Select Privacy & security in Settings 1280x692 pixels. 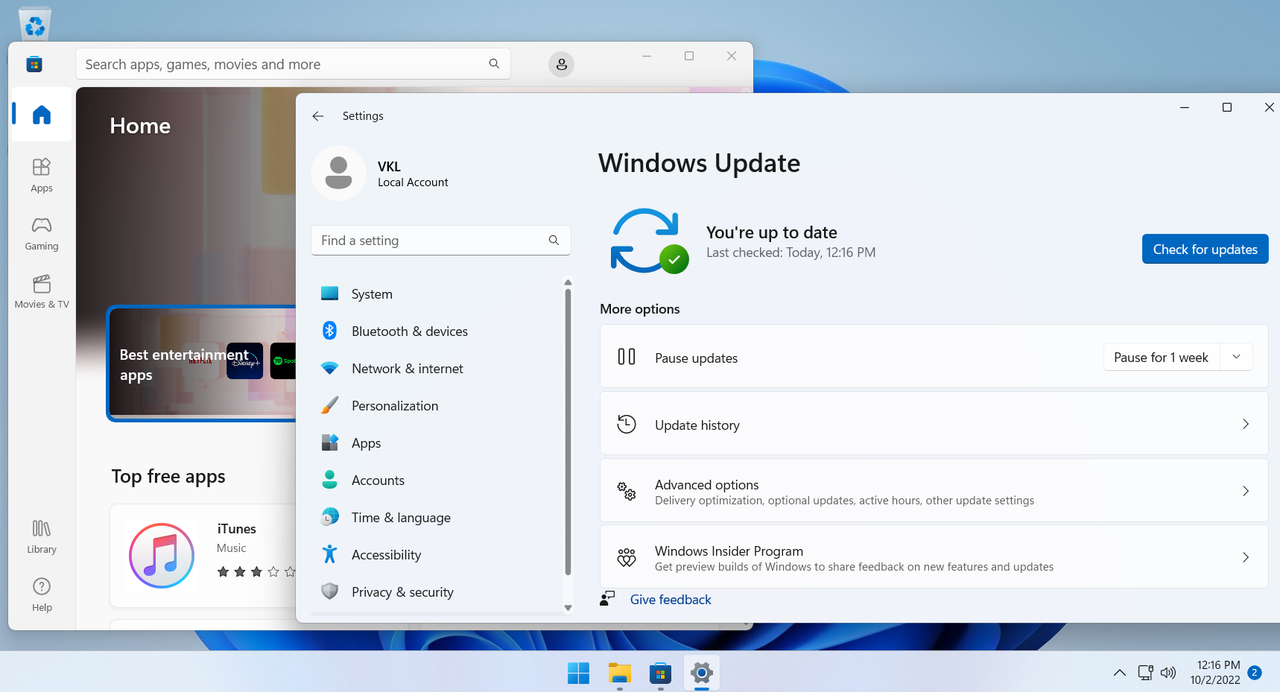click(437, 592)
